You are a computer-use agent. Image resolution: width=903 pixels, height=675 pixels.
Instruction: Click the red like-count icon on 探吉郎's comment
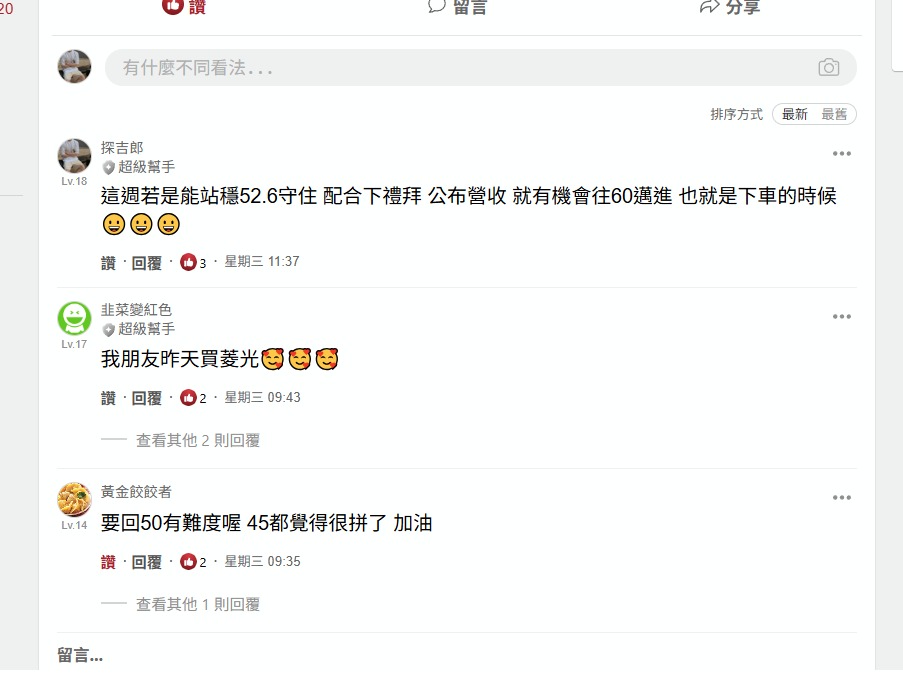[188, 262]
